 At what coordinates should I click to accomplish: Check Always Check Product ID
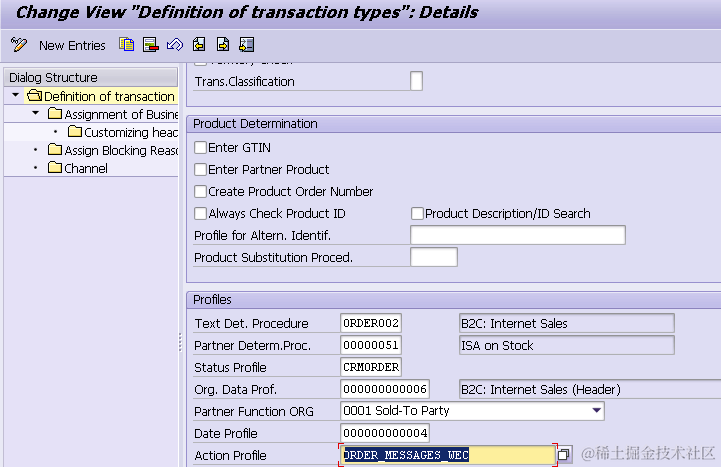click(200, 214)
